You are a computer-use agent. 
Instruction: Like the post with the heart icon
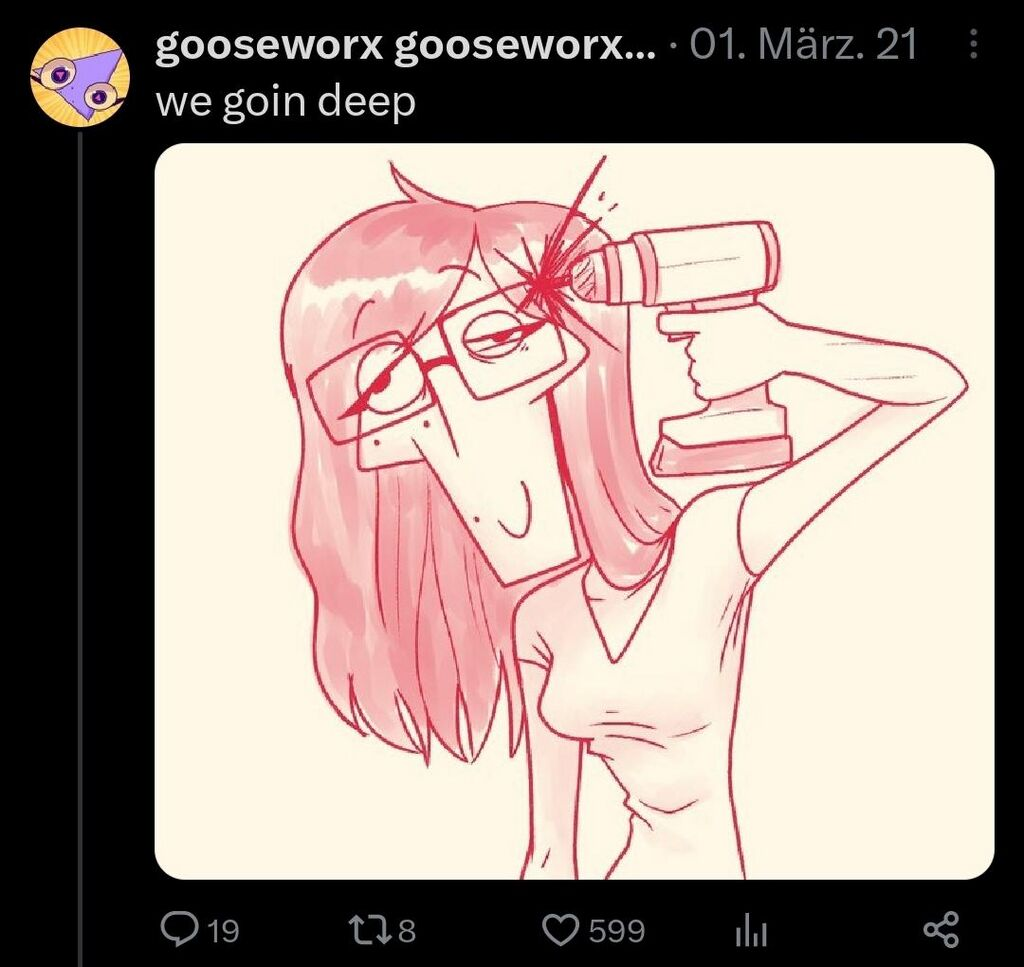pos(562,929)
